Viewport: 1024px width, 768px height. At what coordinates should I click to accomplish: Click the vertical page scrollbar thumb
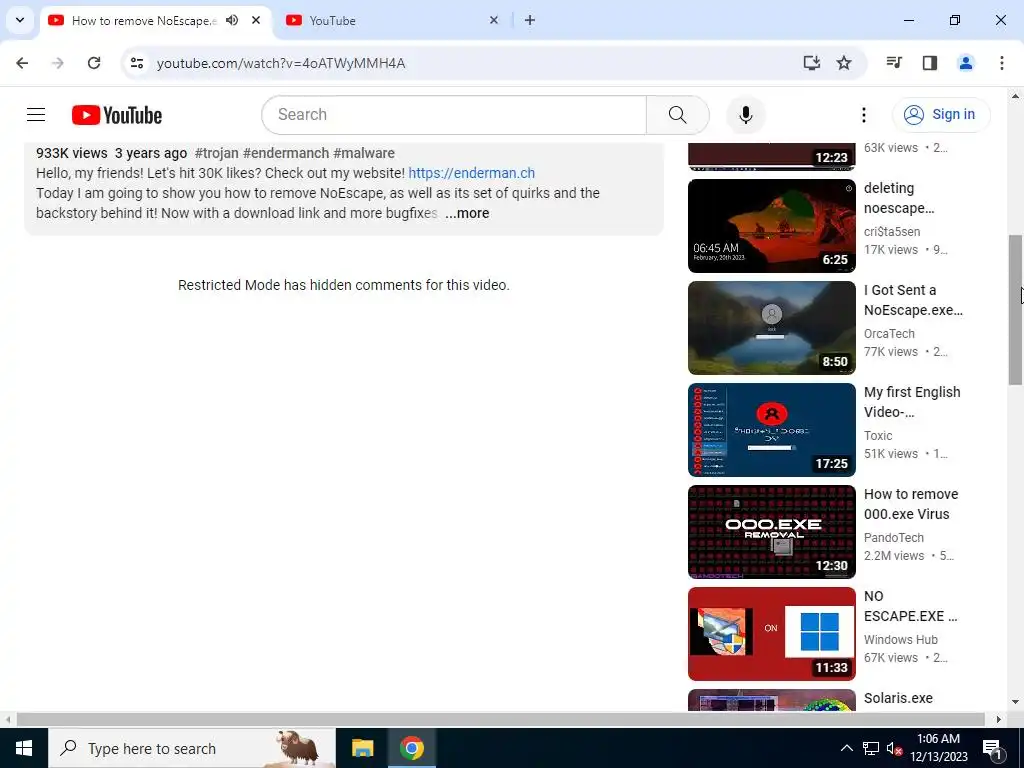click(x=1015, y=310)
